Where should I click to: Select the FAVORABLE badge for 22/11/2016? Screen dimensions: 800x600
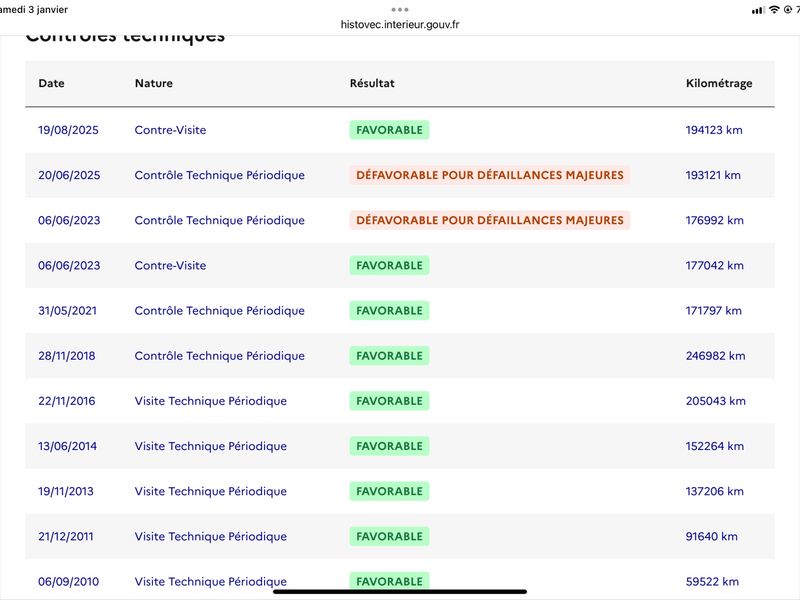tap(389, 401)
